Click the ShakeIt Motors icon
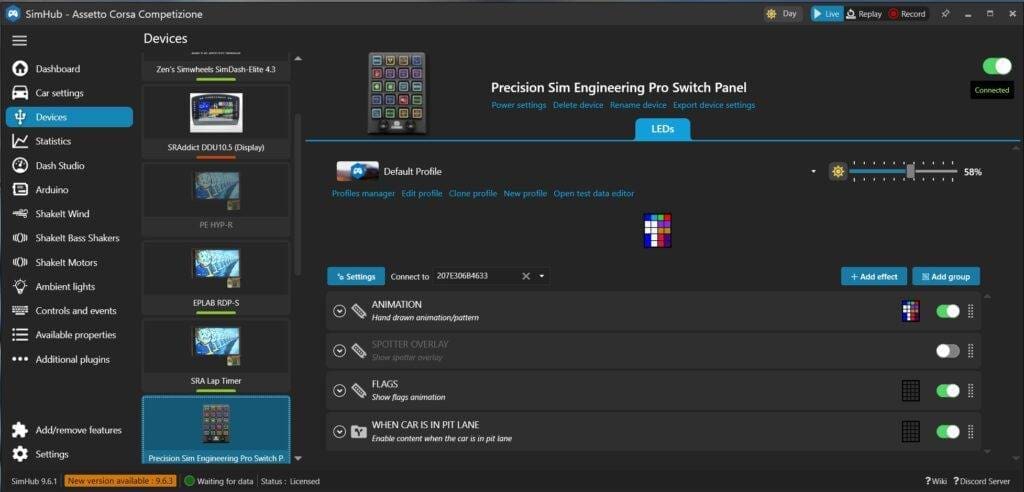1024x492 pixels. 20,262
